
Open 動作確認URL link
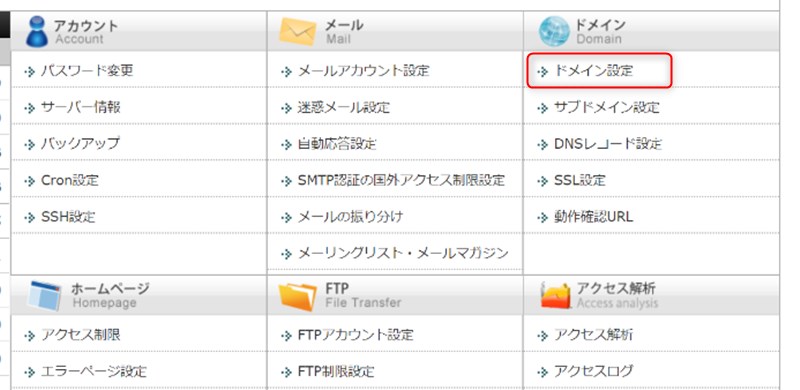click(594, 217)
